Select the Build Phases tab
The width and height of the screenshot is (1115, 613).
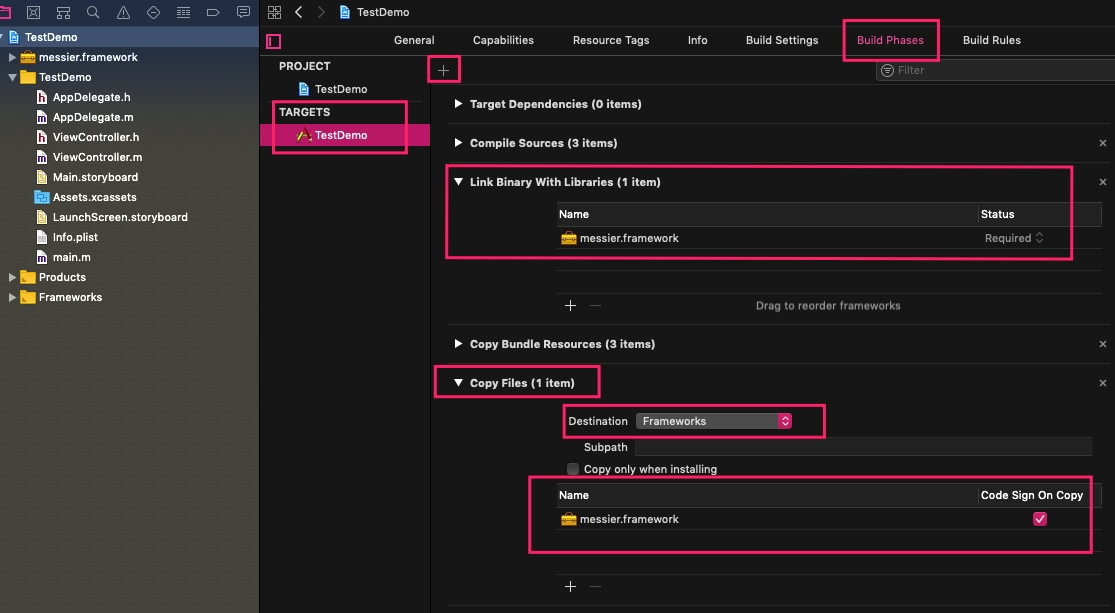[890, 41]
